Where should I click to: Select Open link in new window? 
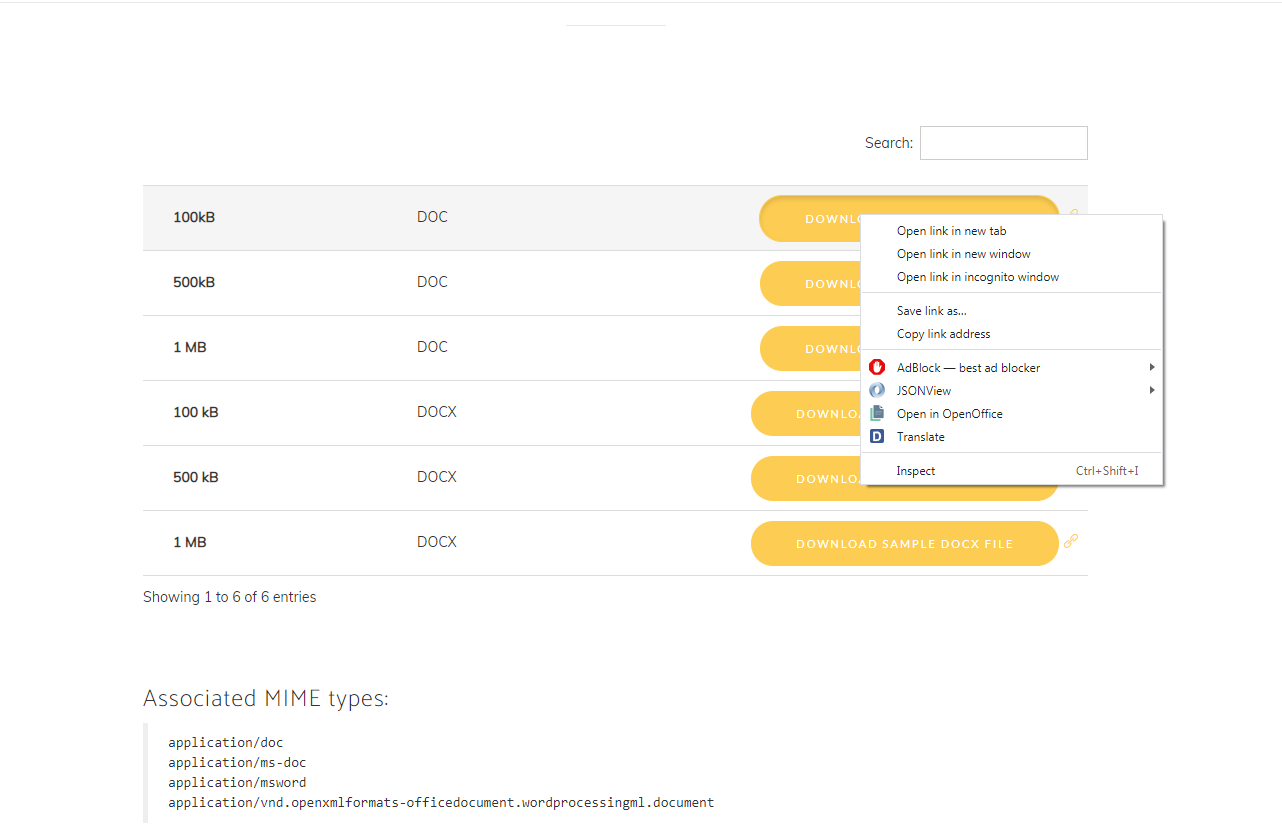[963, 254]
